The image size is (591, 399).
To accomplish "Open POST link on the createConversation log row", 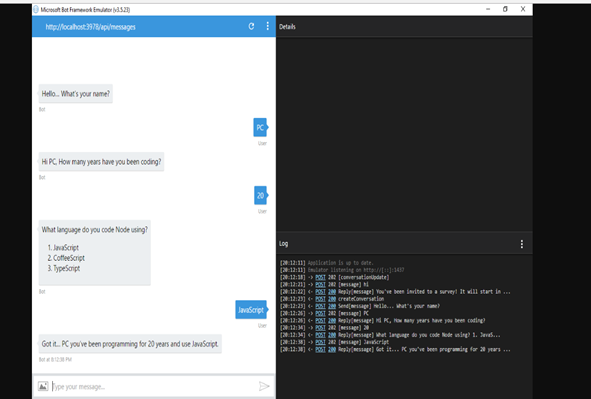I will [x=320, y=299].
